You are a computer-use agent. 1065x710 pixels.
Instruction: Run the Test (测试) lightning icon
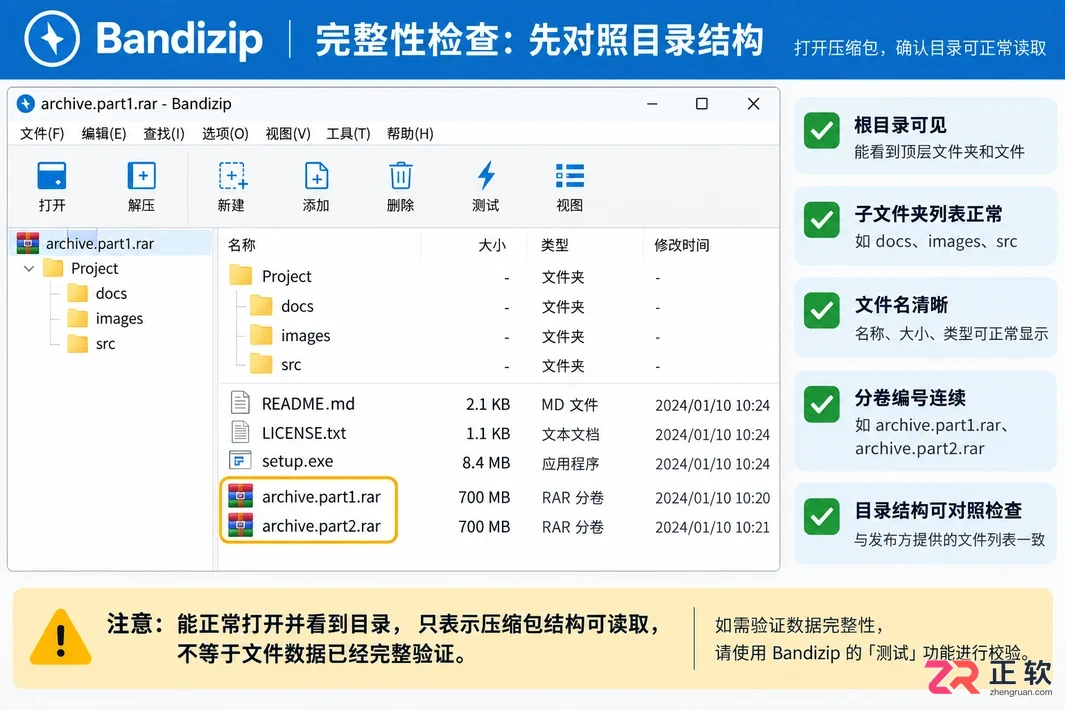pos(486,175)
